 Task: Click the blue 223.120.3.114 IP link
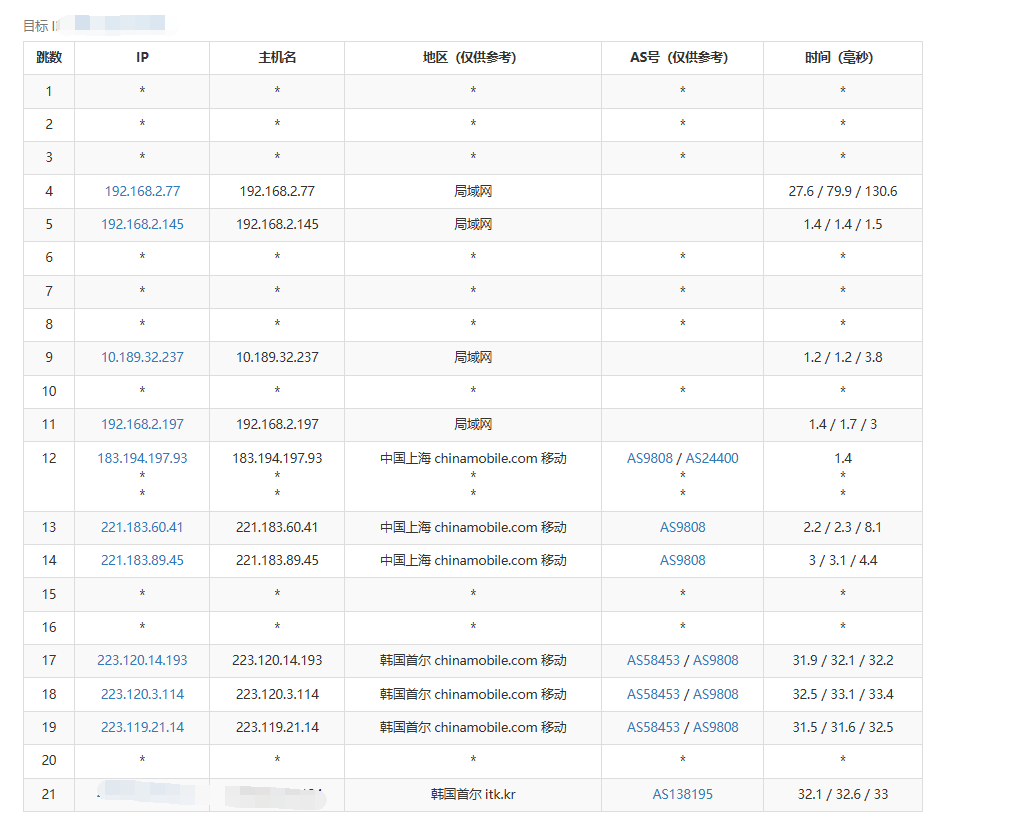click(142, 694)
